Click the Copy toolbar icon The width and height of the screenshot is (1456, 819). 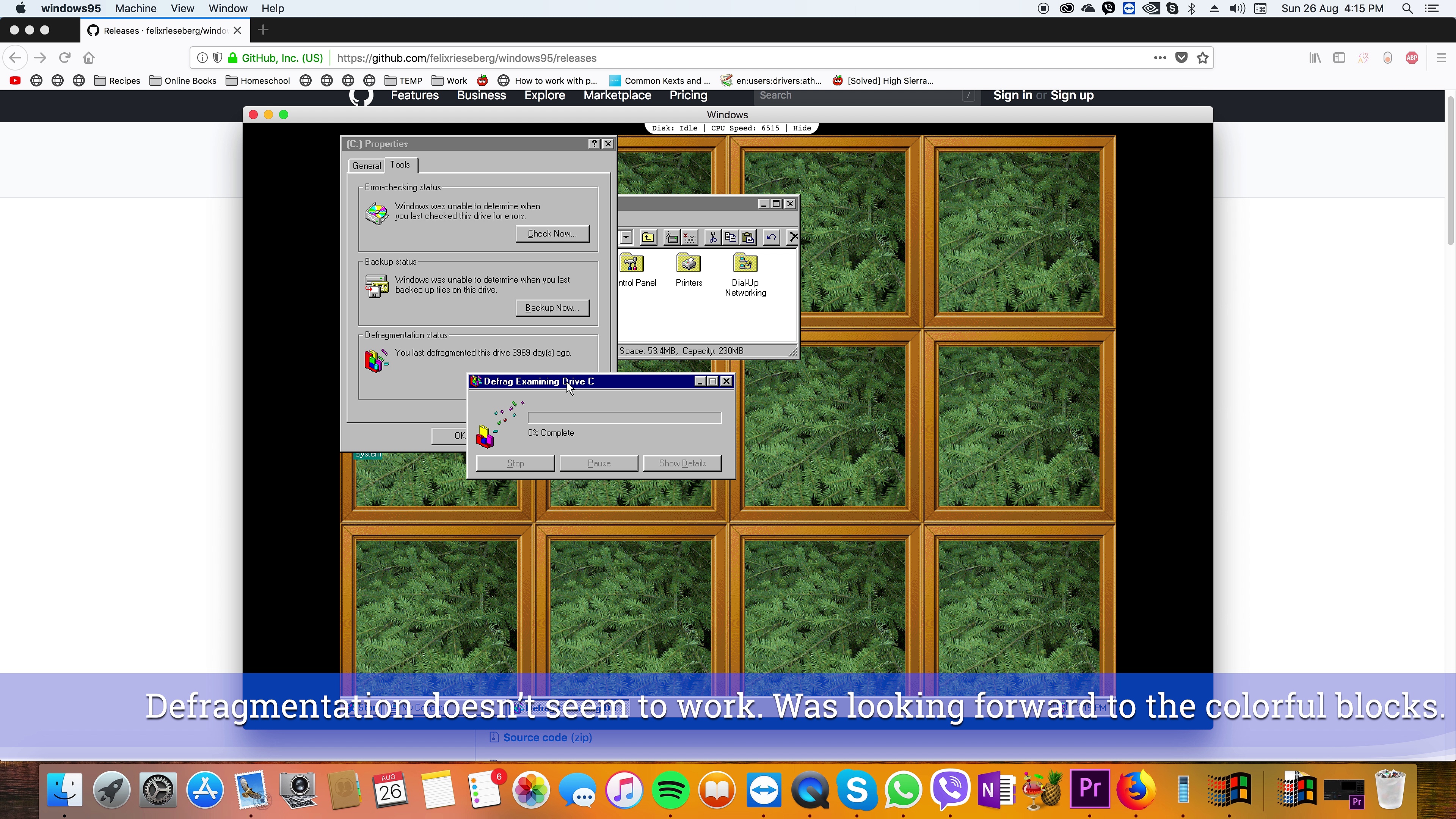pos(730,237)
